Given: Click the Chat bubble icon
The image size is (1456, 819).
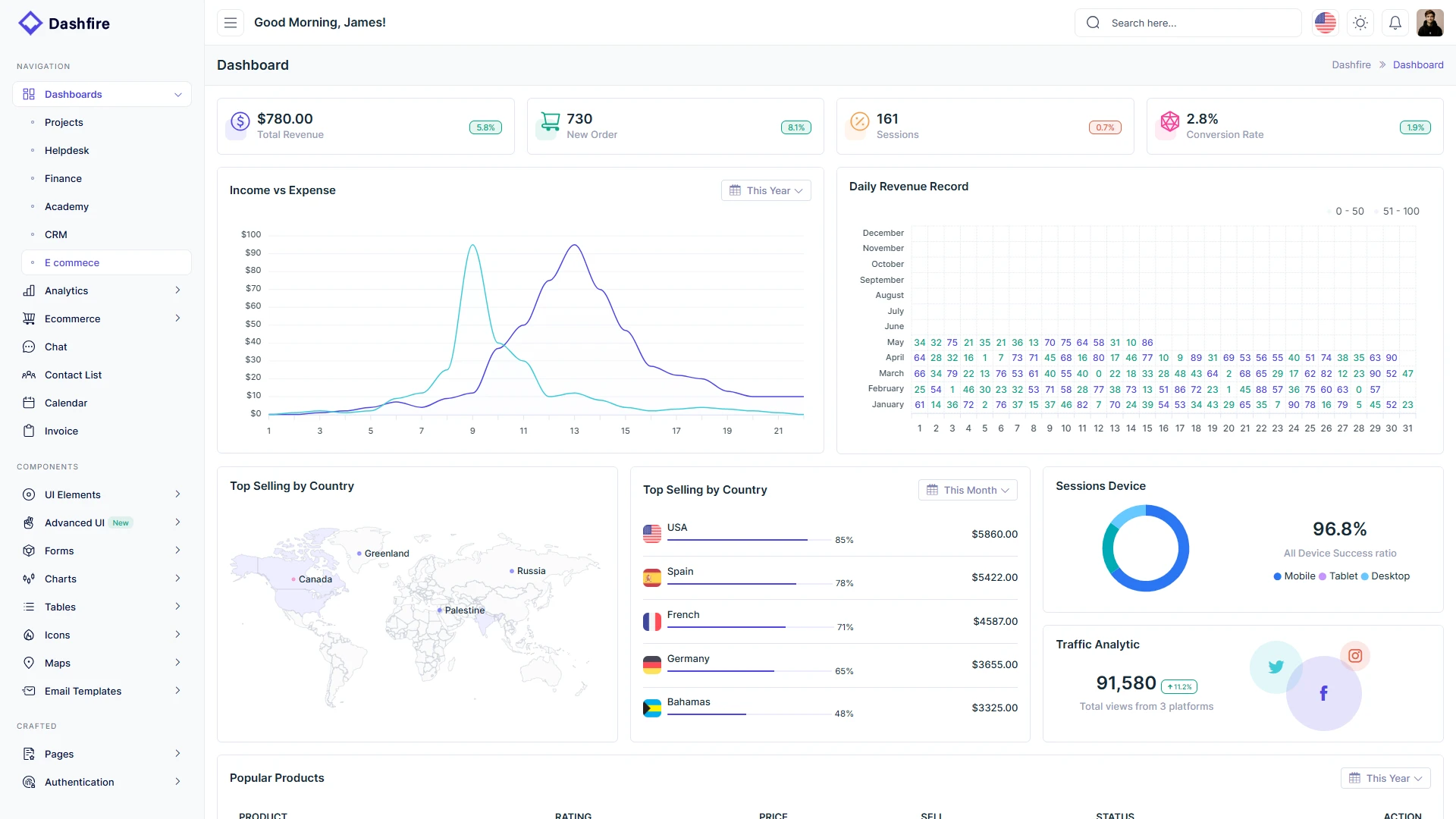Looking at the screenshot, I should 29,347.
